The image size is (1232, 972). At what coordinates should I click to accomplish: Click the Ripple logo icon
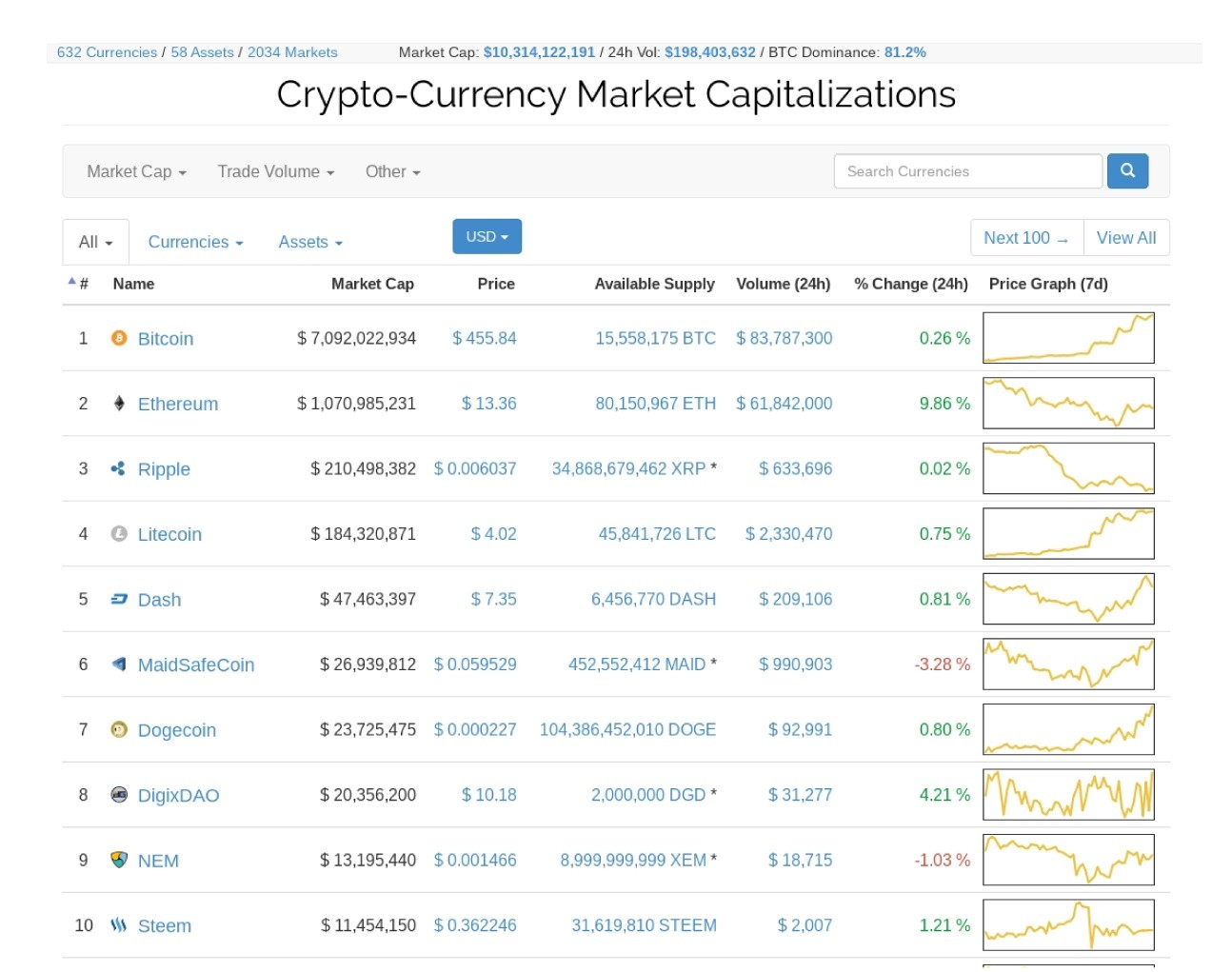point(118,468)
